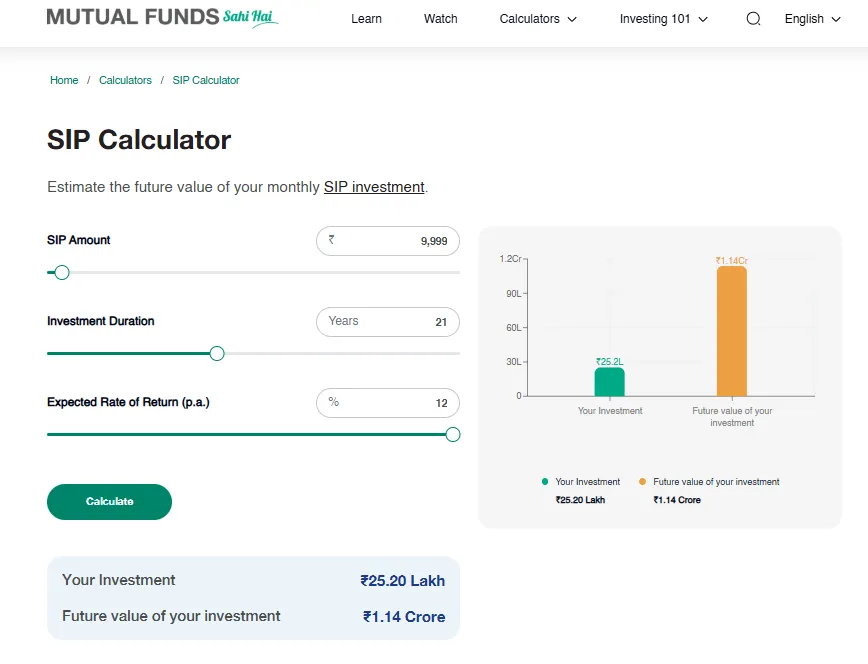Click the ₹1.14Cr chart bar label
Screen dimensions: 868x664
coord(732,260)
